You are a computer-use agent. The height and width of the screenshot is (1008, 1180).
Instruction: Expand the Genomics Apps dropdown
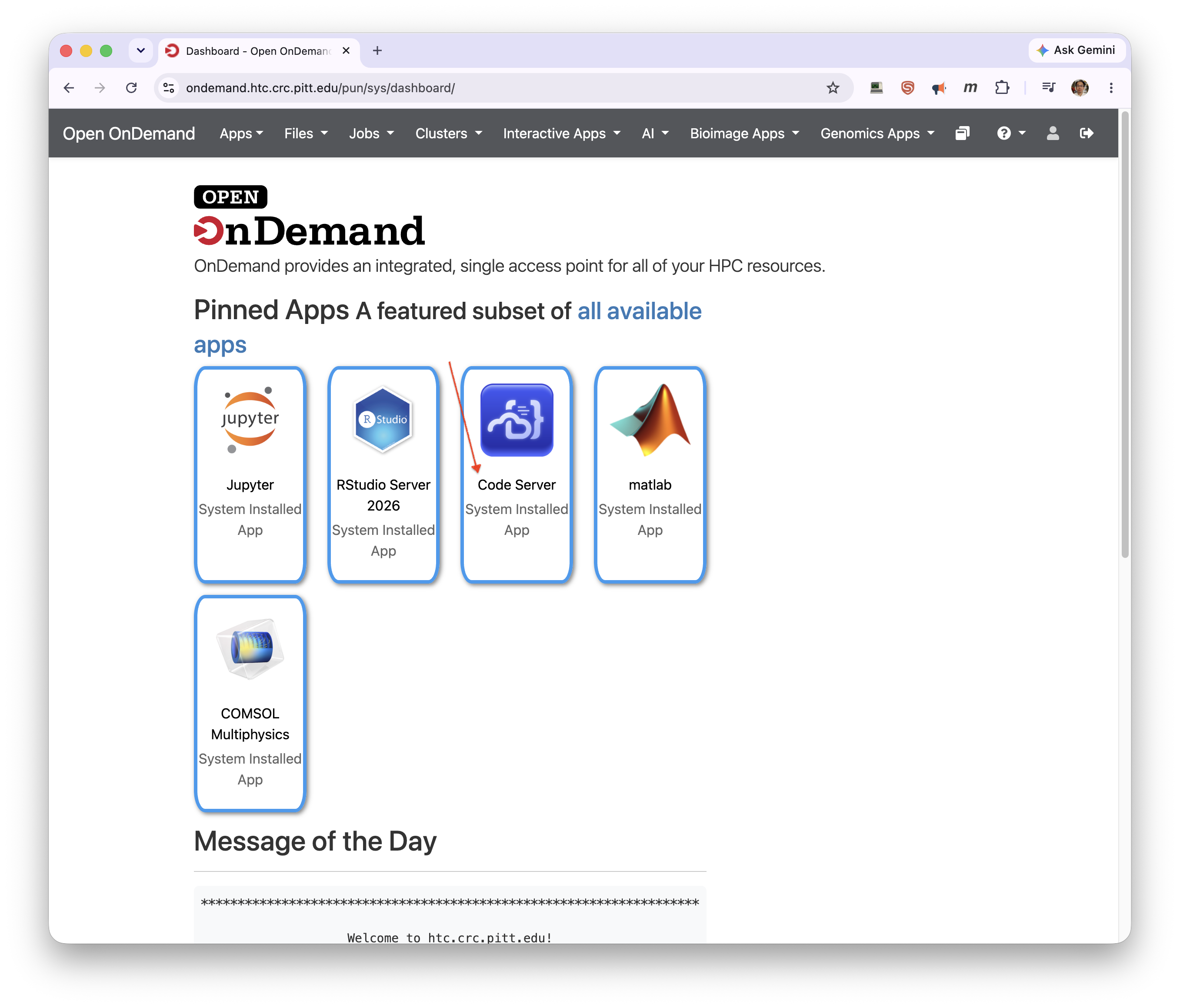point(877,133)
